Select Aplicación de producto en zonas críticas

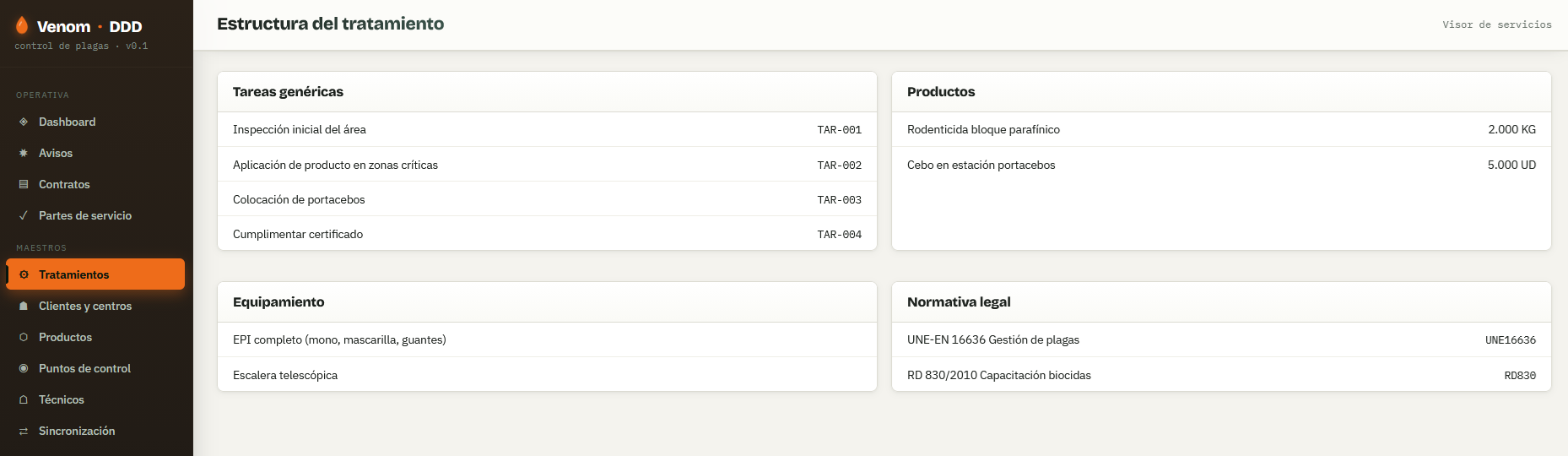(547, 165)
